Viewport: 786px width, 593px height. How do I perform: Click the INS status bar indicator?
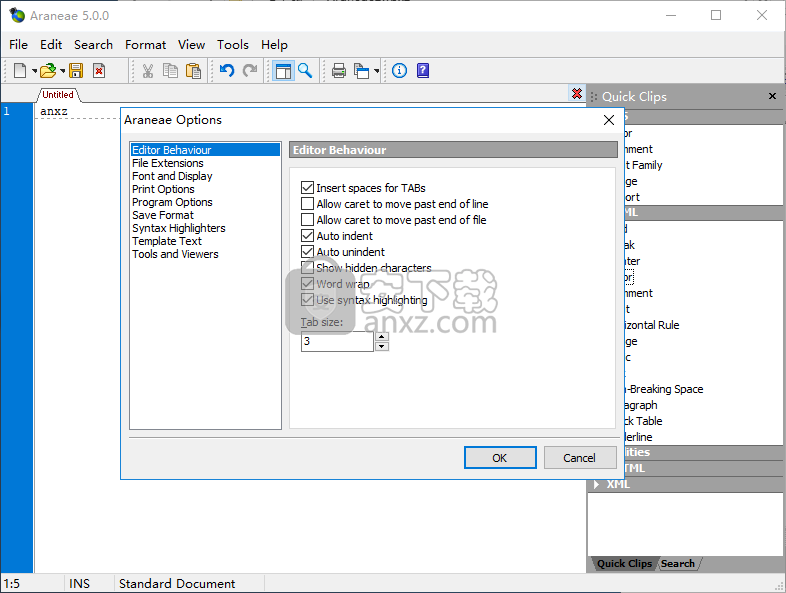tap(79, 583)
